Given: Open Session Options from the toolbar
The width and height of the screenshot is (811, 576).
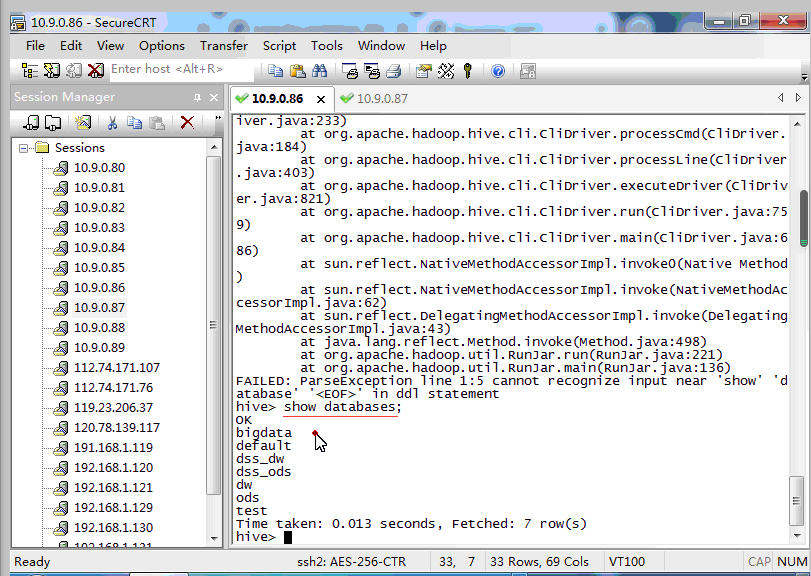Looking at the screenshot, I should point(424,70).
